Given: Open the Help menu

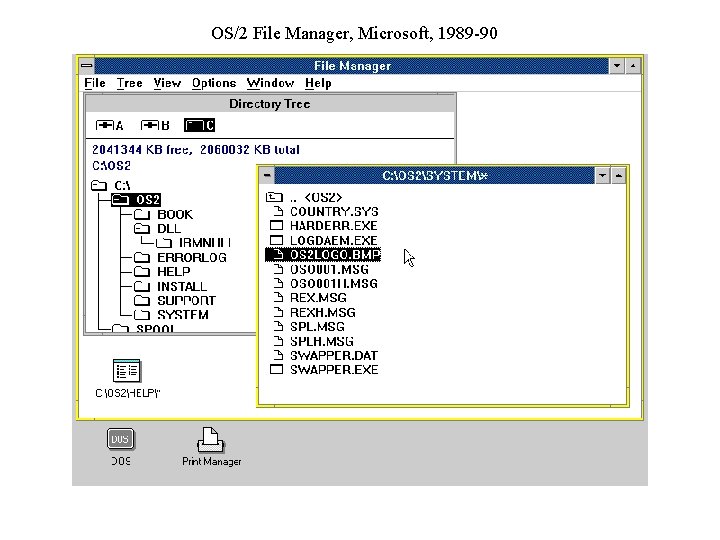Looking at the screenshot, I should (318, 83).
